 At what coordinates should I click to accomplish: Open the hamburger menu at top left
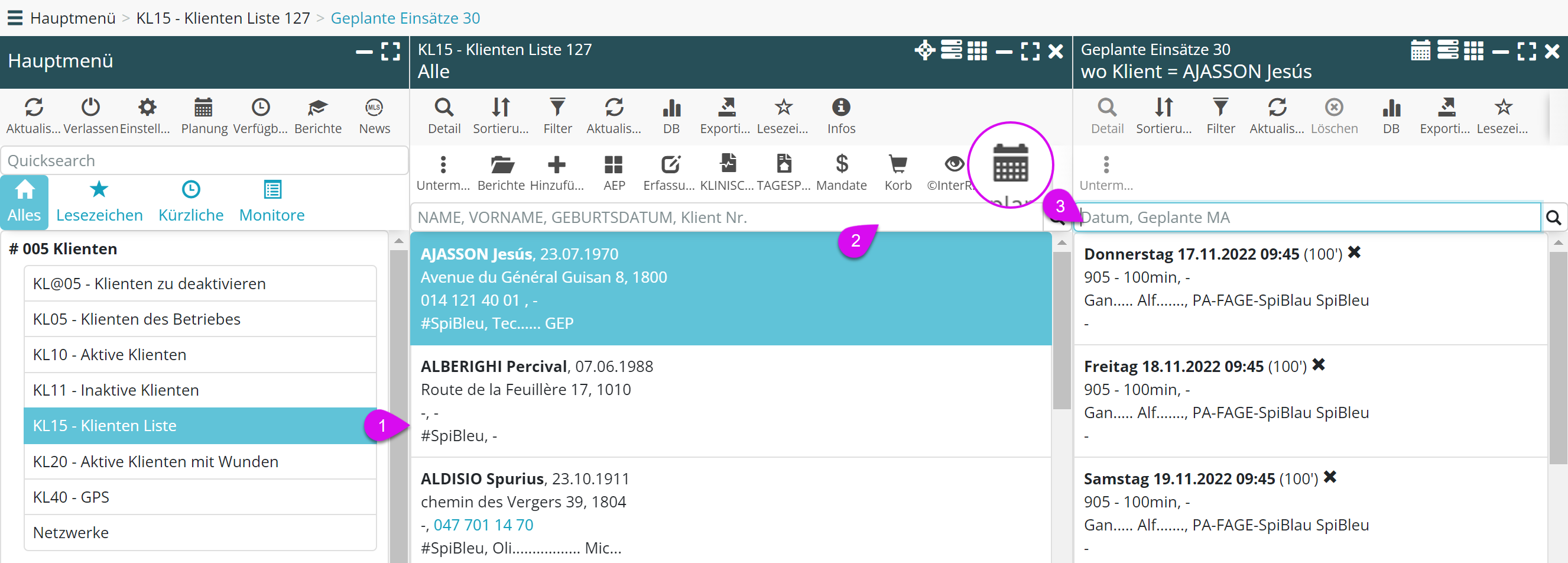[x=15, y=18]
